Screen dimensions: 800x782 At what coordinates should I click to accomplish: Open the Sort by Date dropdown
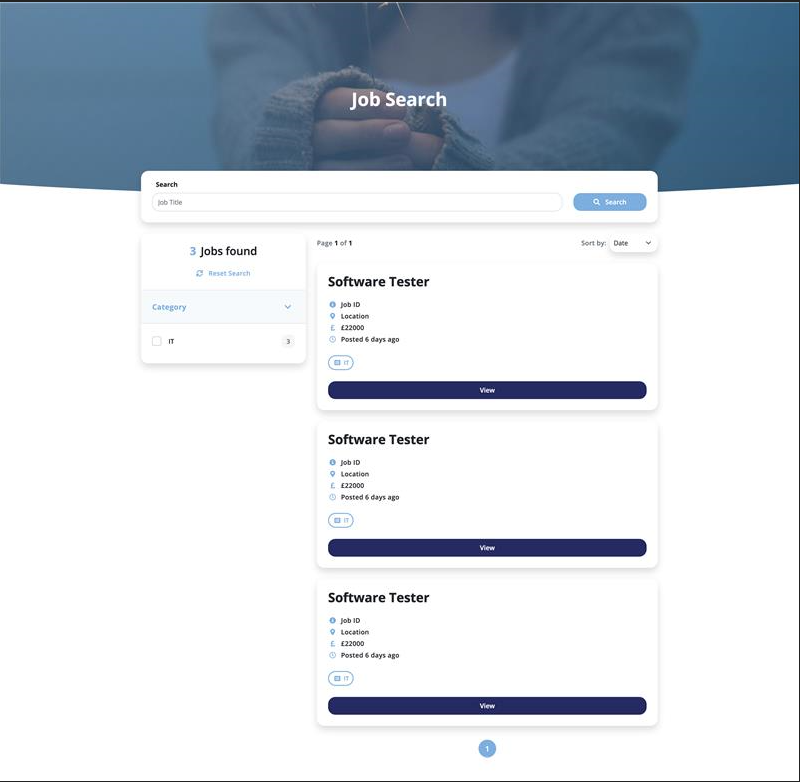(x=633, y=243)
